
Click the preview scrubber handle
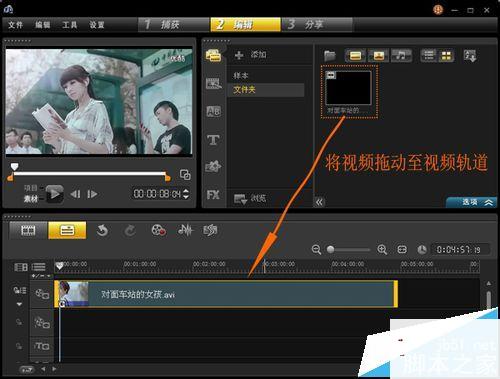(14, 166)
